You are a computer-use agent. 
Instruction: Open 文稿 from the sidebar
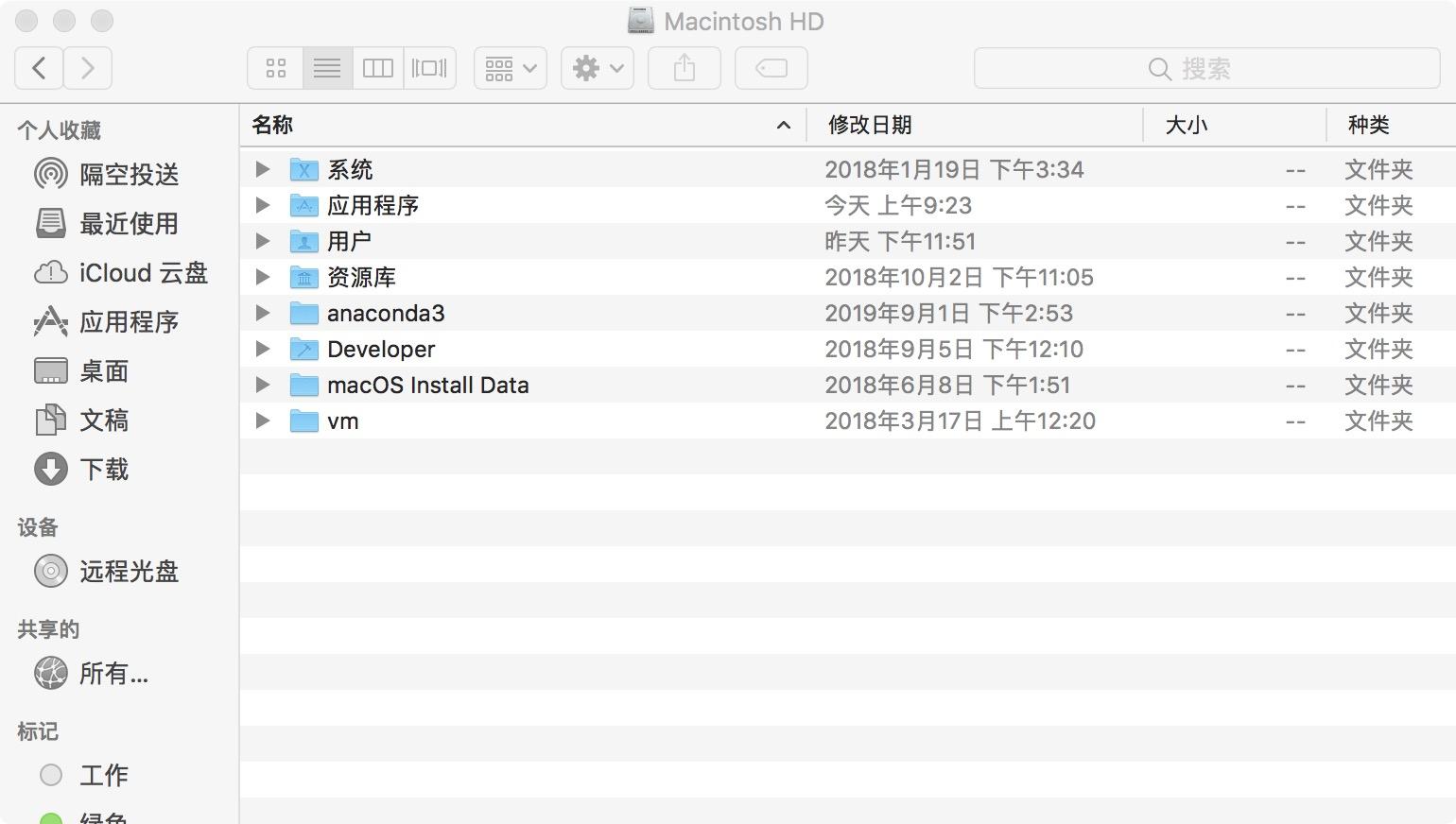pos(103,421)
